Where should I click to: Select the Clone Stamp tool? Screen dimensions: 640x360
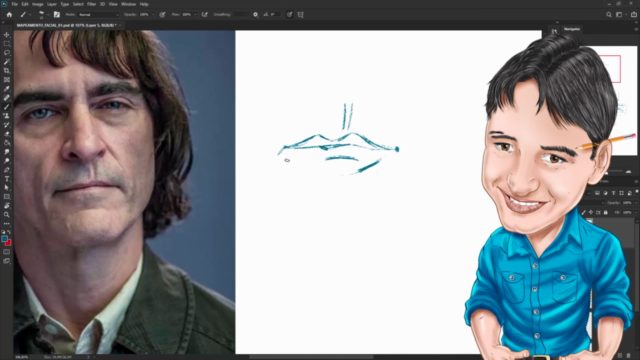point(7,116)
